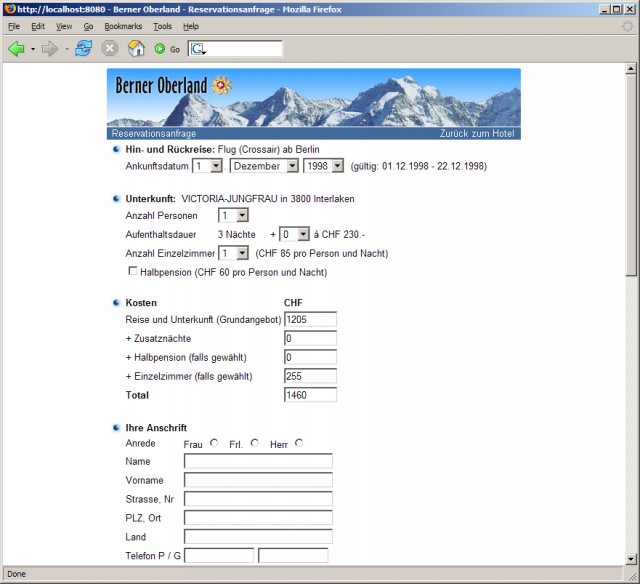Open the Back history dropdown arrow
Viewport: 640px width, 584px height.
click(33, 49)
